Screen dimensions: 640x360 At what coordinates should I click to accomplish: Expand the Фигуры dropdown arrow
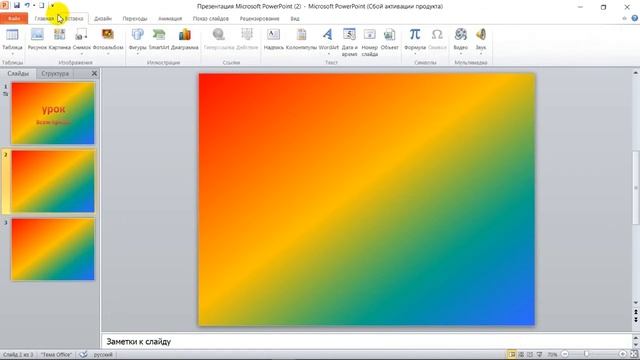[x=138, y=53]
